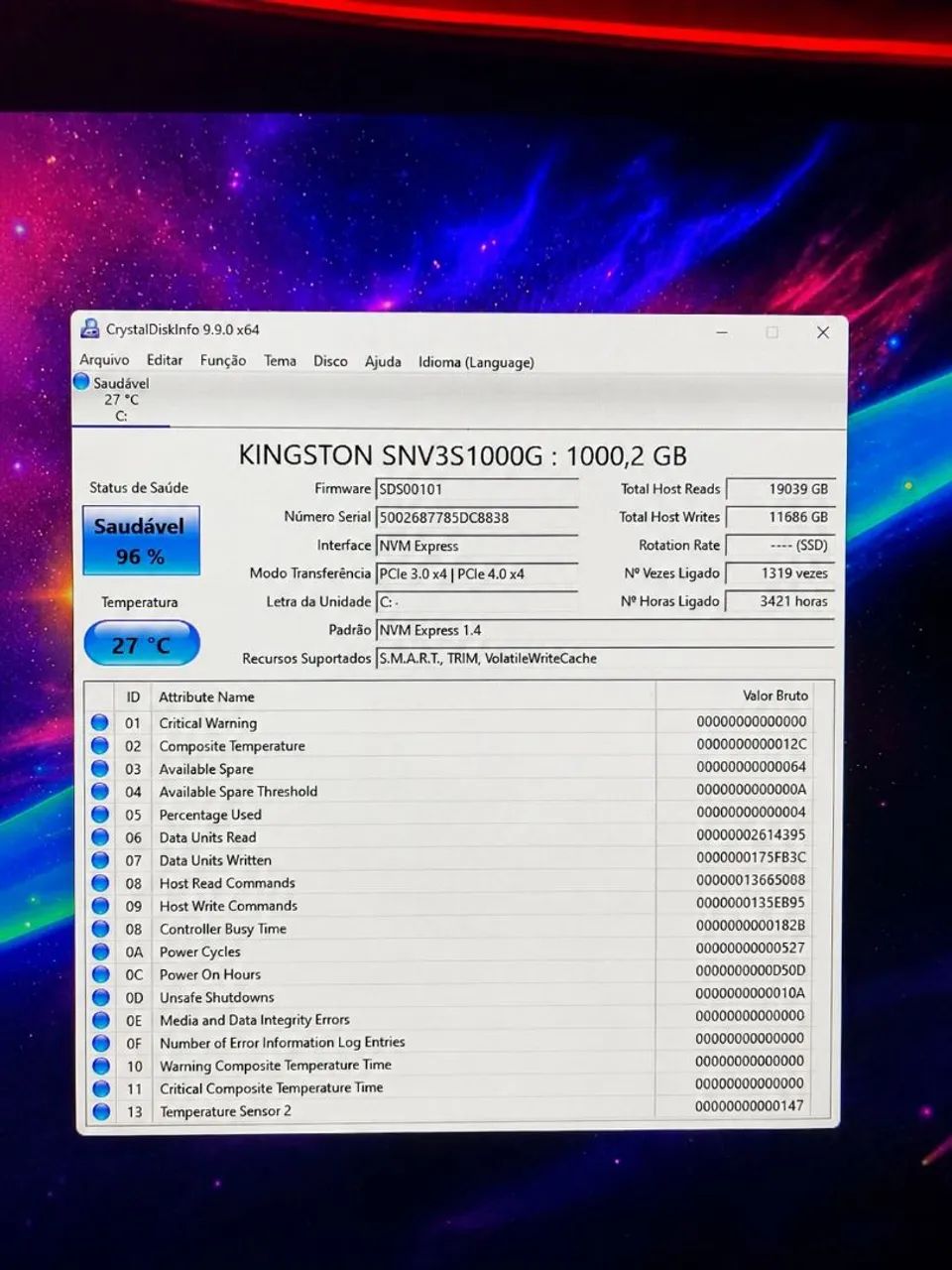The height and width of the screenshot is (1270, 952).
Task: Click the status orb for Critical Warning
Action: pos(100,722)
